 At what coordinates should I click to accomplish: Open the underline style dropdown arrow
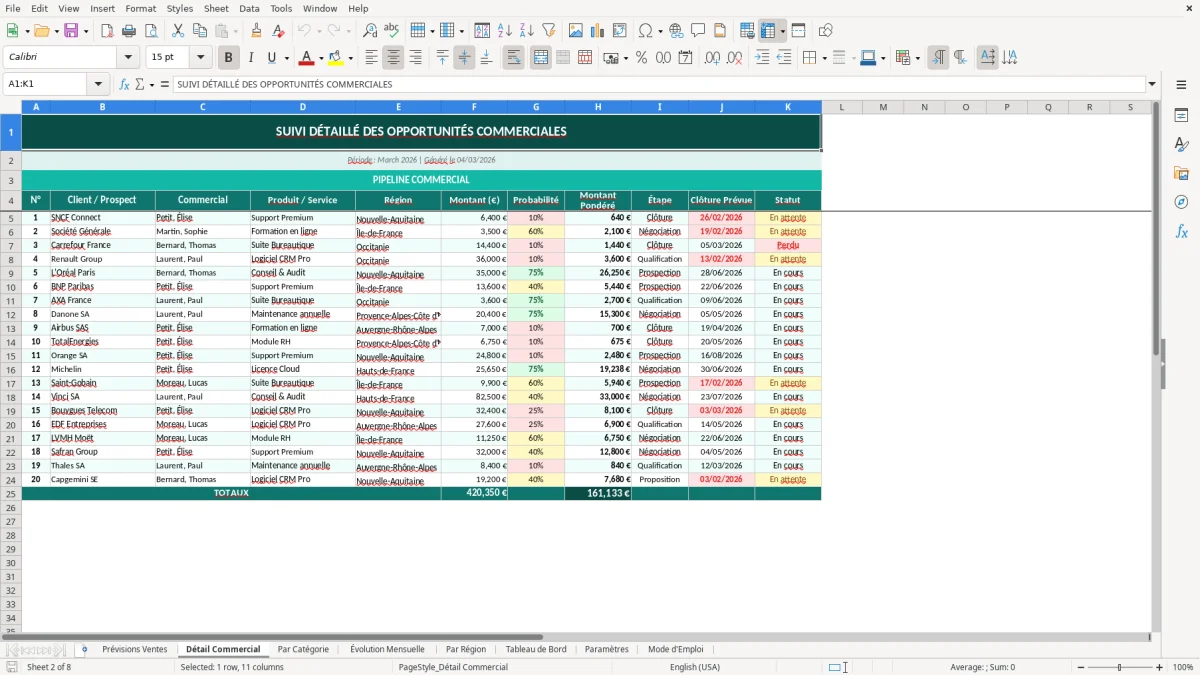coord(286,58)
